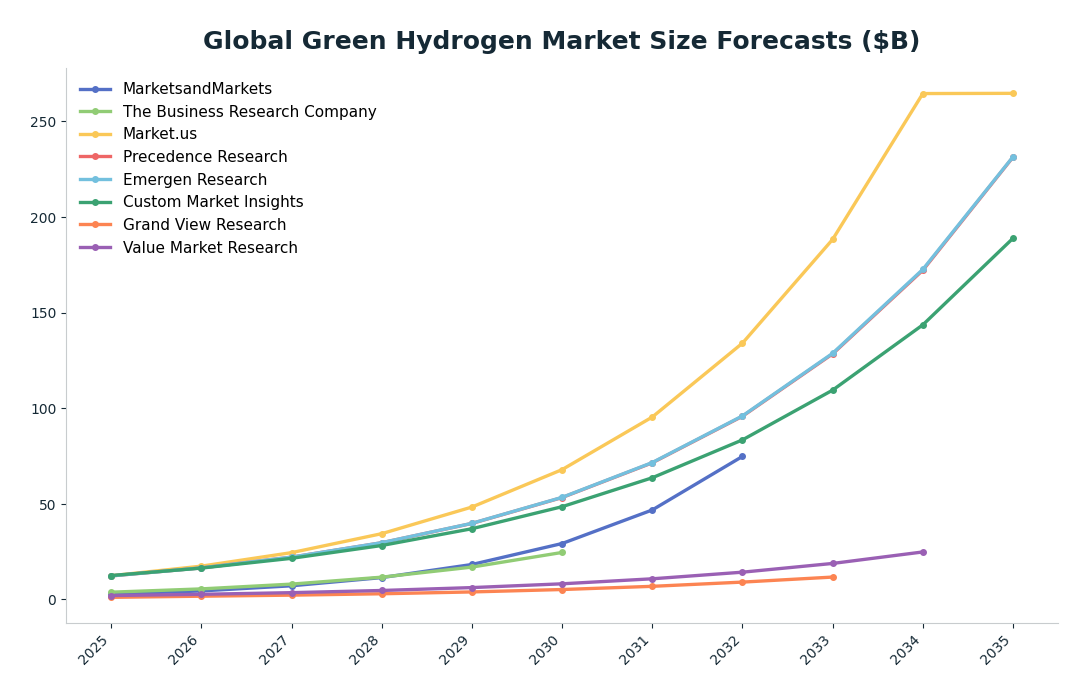Click the light blue Emergen Research legend swatch

point(96,180)
